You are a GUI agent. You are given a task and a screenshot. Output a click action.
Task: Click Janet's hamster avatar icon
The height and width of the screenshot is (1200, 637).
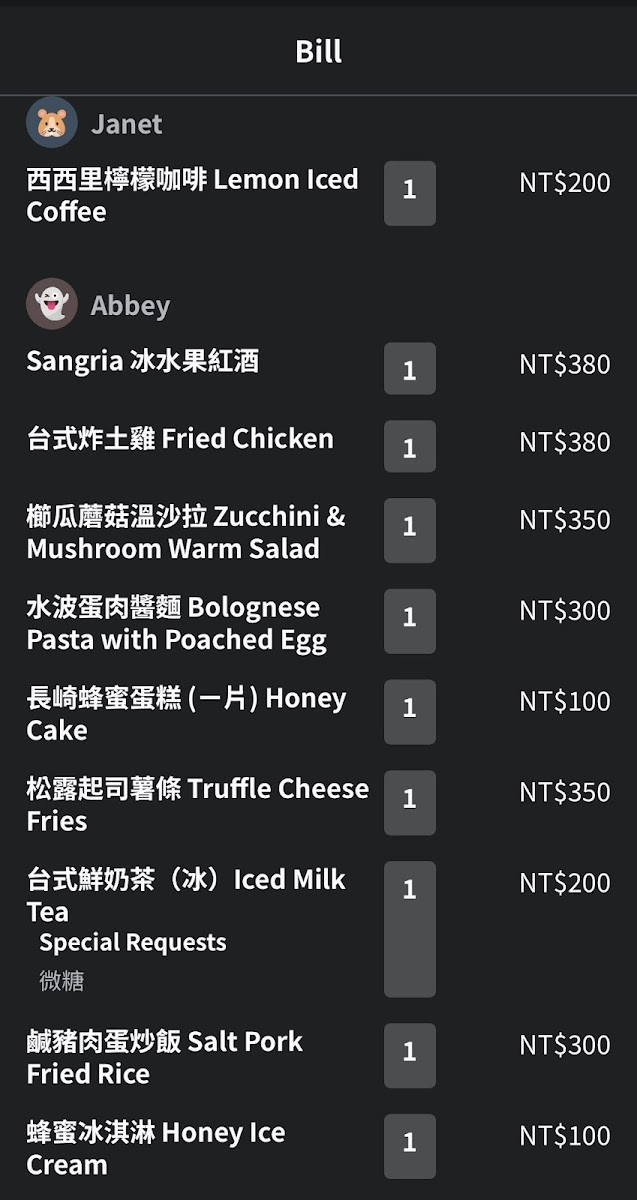pyautogui.click(x=52, y=123)
